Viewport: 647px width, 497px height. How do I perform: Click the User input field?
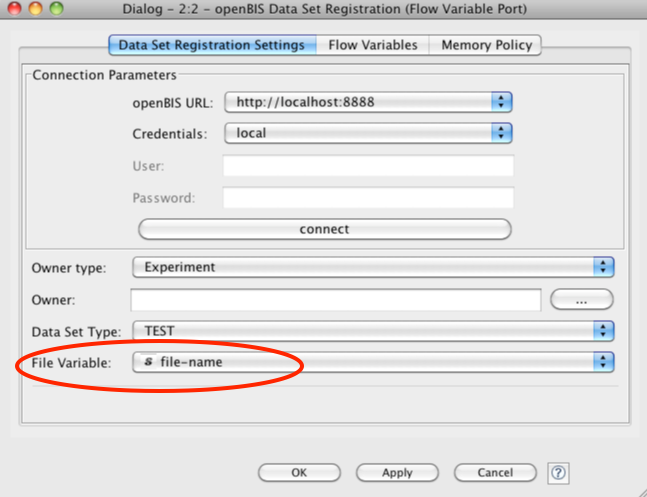click(368, 166)
